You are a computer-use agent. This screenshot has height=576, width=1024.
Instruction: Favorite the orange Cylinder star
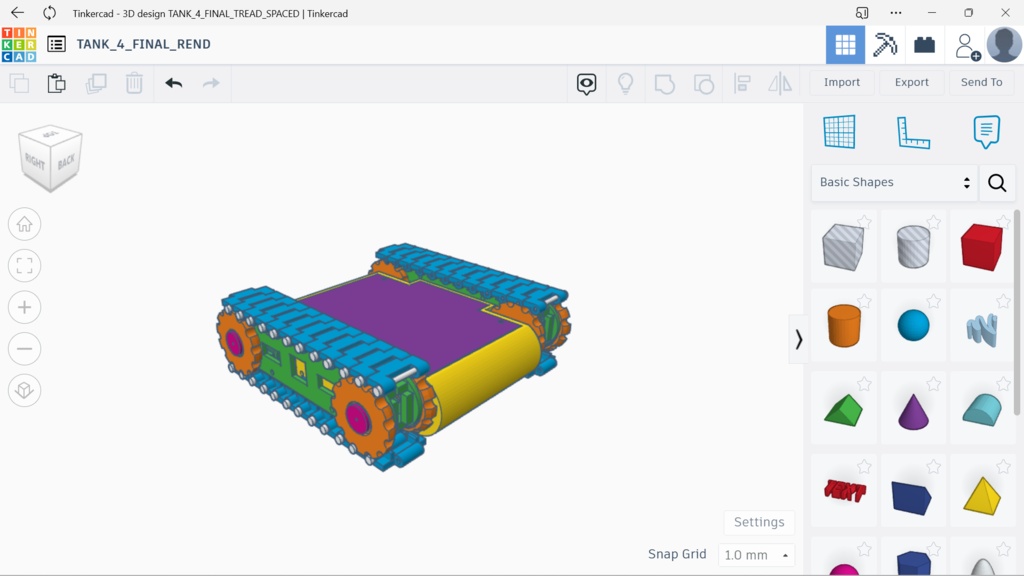point(864,301)
